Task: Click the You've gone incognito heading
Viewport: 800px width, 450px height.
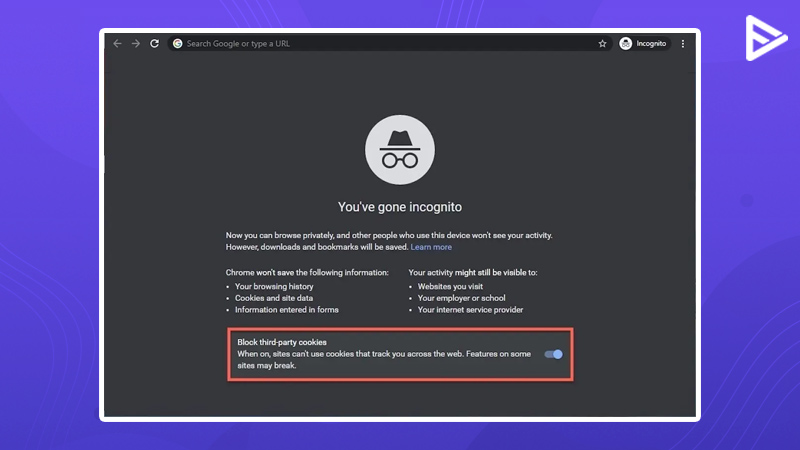Action: (400, 207)
